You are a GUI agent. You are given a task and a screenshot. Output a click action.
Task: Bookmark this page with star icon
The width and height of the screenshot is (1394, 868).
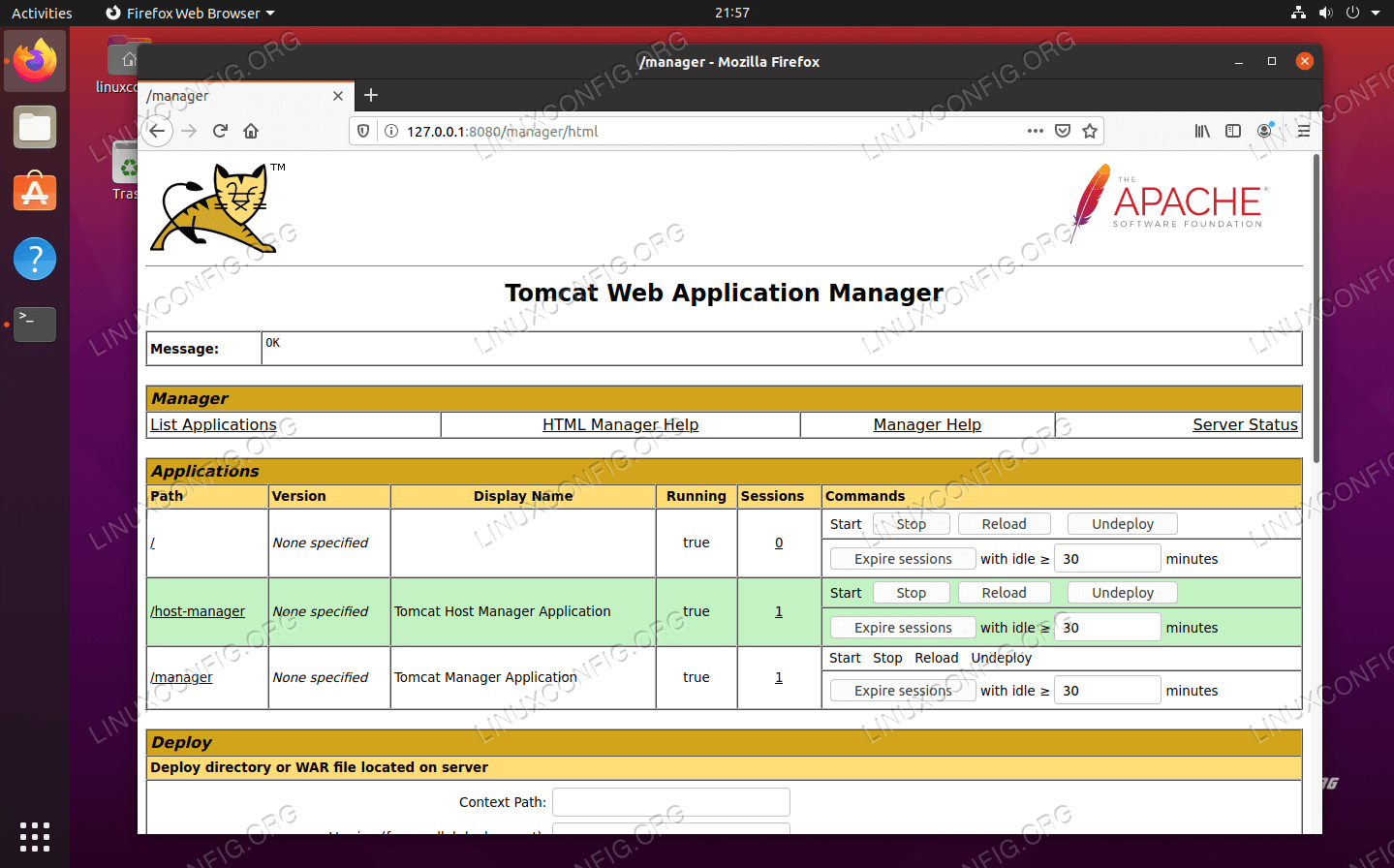coord(1090,131)
